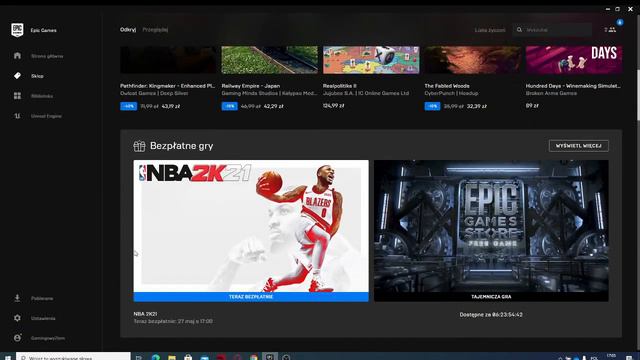The height and width of the screenshot is (360, 640).
Task: Click the 89 zł price
Action: click(532, 106)
